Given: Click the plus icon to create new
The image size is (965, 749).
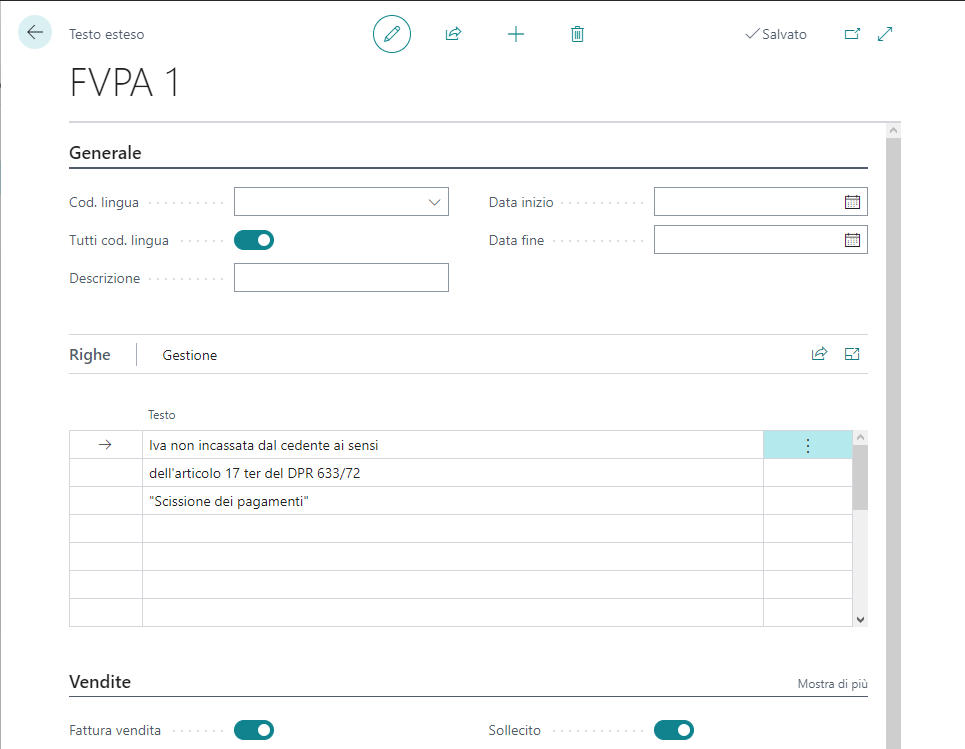Looking at the screenshot, I should 516,34.
